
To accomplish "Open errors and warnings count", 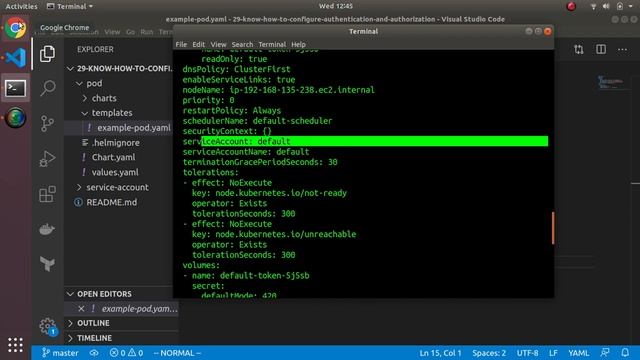I will point(126,353).
